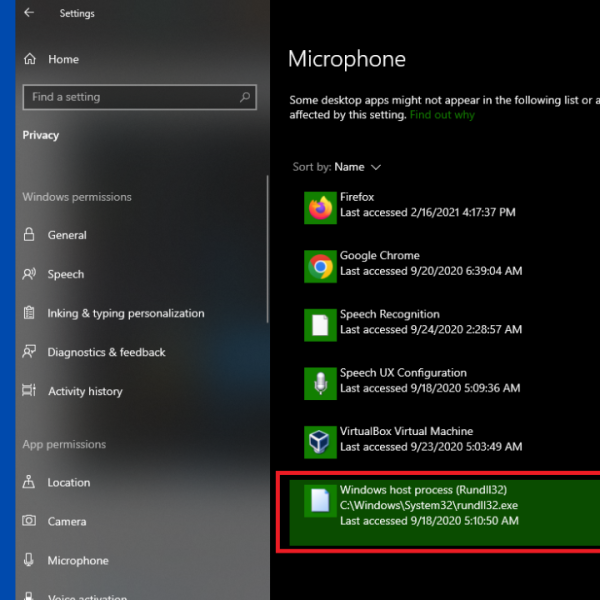Open the Sort by Name dropdown

(x=337, y=167)
